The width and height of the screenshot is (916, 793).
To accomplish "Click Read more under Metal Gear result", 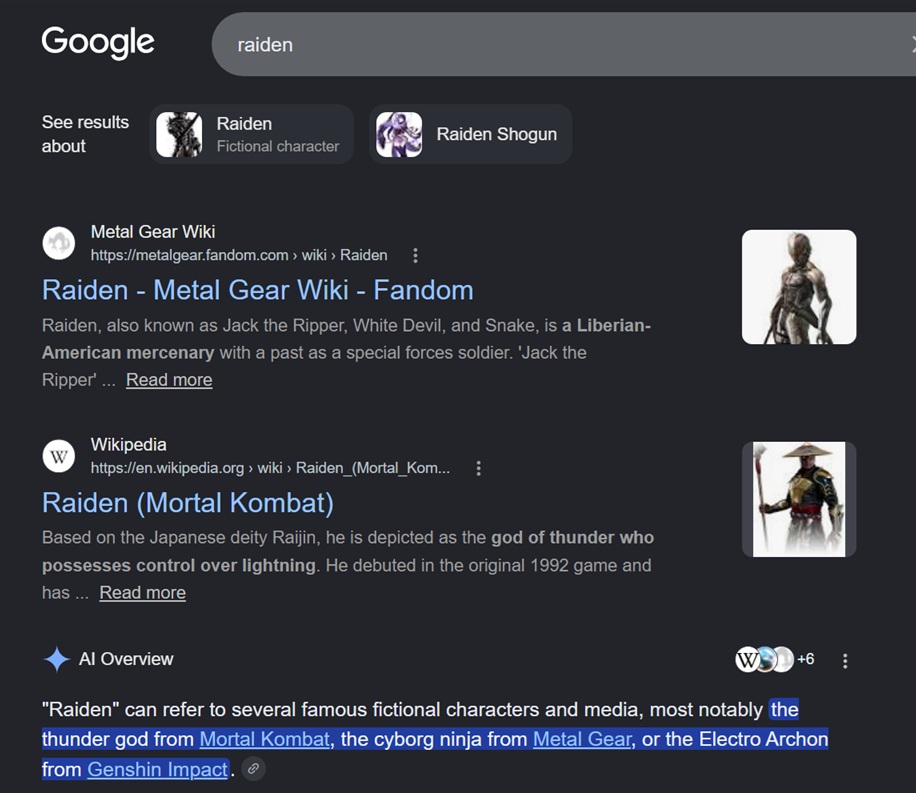I will coord(169,380).
